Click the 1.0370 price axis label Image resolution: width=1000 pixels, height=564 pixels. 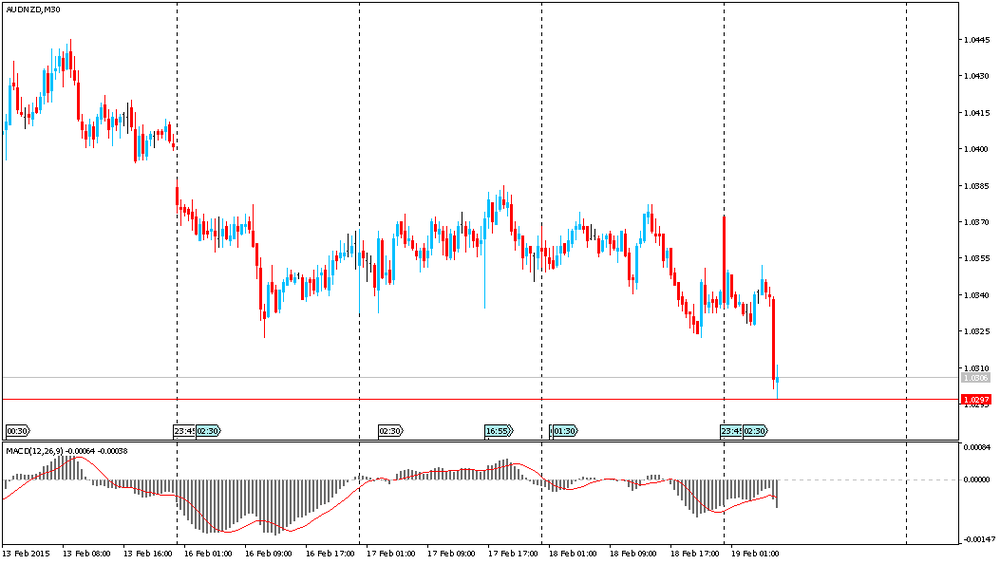pos(976,222)
